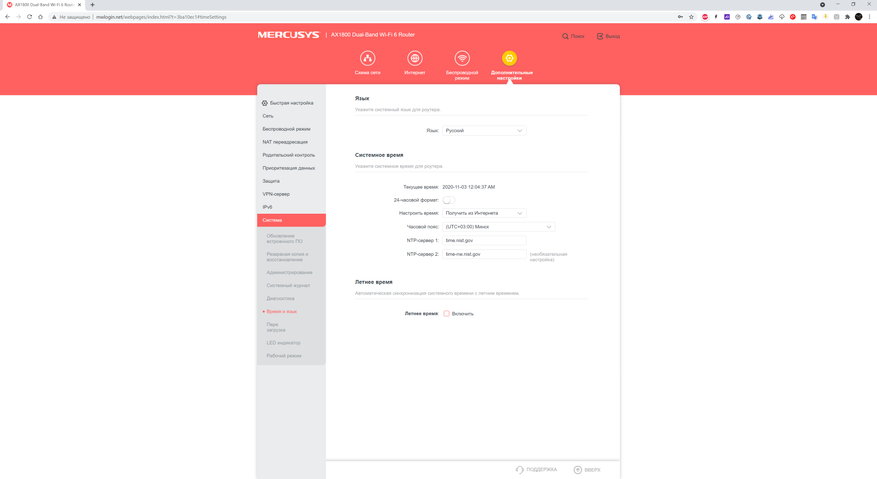Image resolution: width=877 pixels, height=479 pixels.
Task: Open Быстрая настройка in the sidebar
Action: [x=291, y=103]
